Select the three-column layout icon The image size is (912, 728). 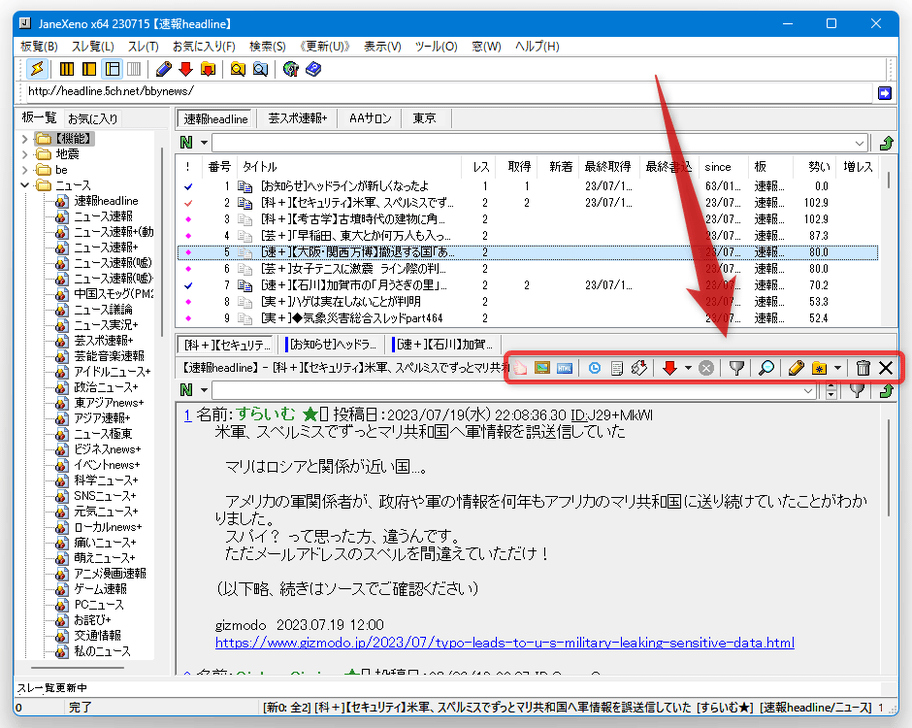(67, 69)
